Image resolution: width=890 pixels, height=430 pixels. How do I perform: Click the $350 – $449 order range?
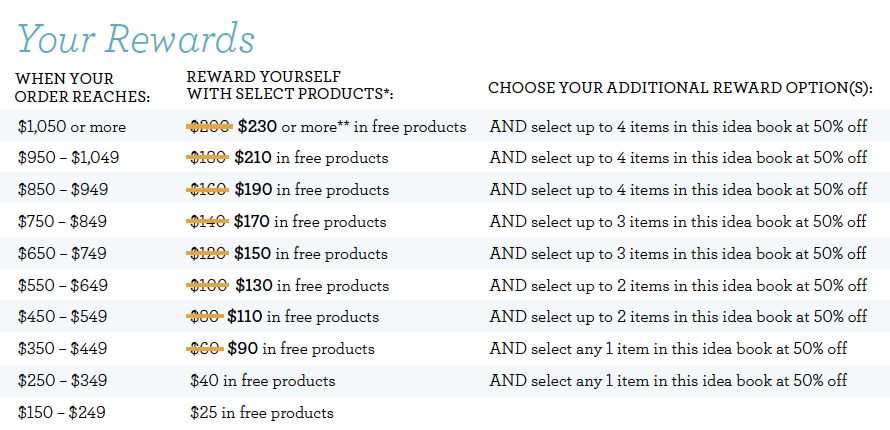coord(62,348)
